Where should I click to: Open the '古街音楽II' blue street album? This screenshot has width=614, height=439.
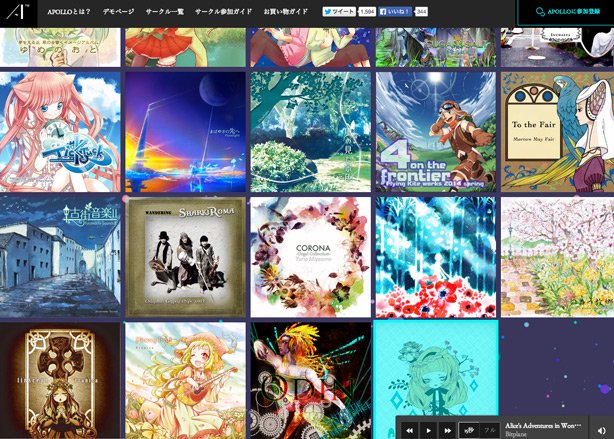60,257
